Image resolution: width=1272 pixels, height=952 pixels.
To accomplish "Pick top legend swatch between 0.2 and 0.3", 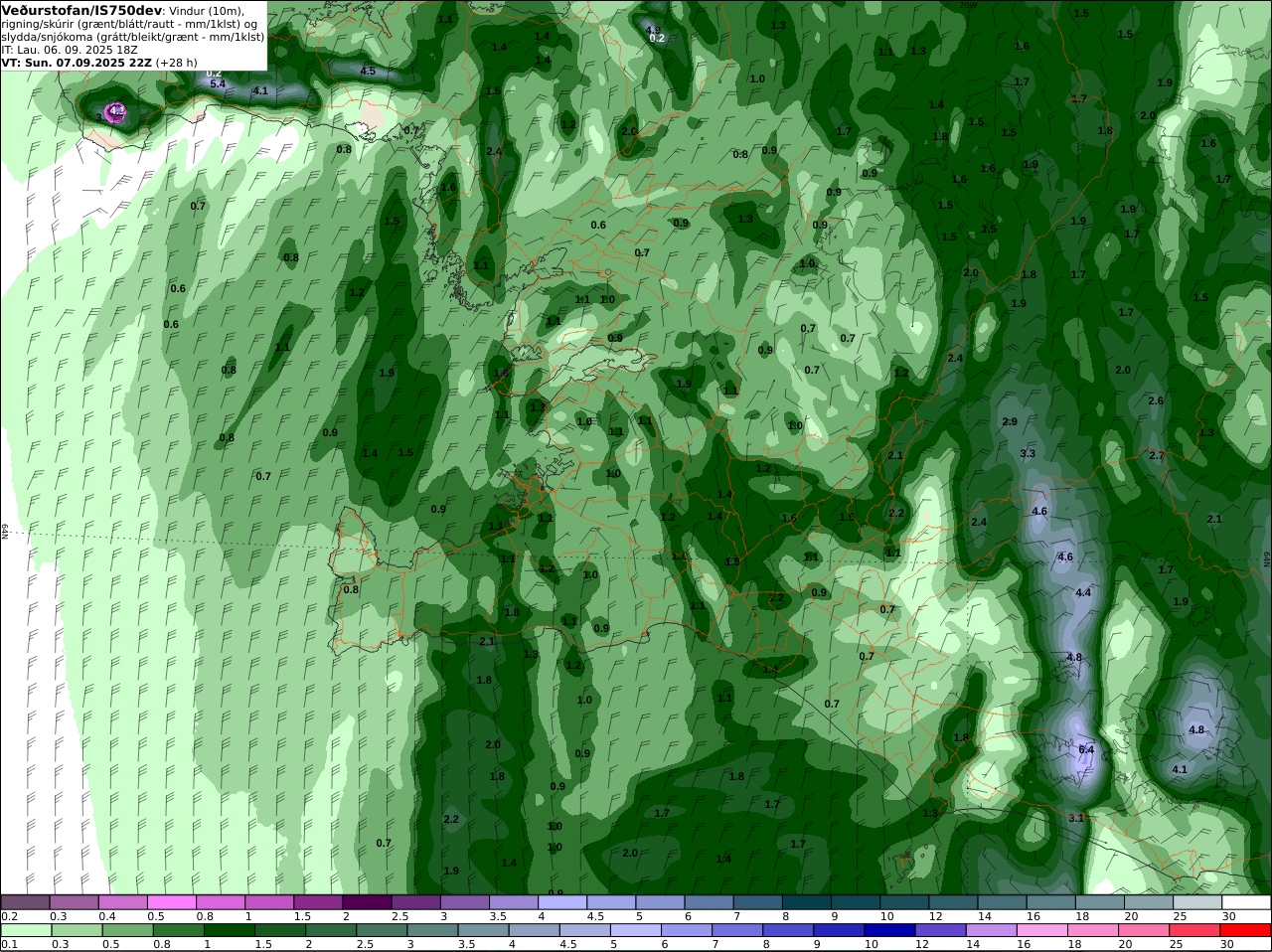I will pyautogui.click(x=25, y=902).
